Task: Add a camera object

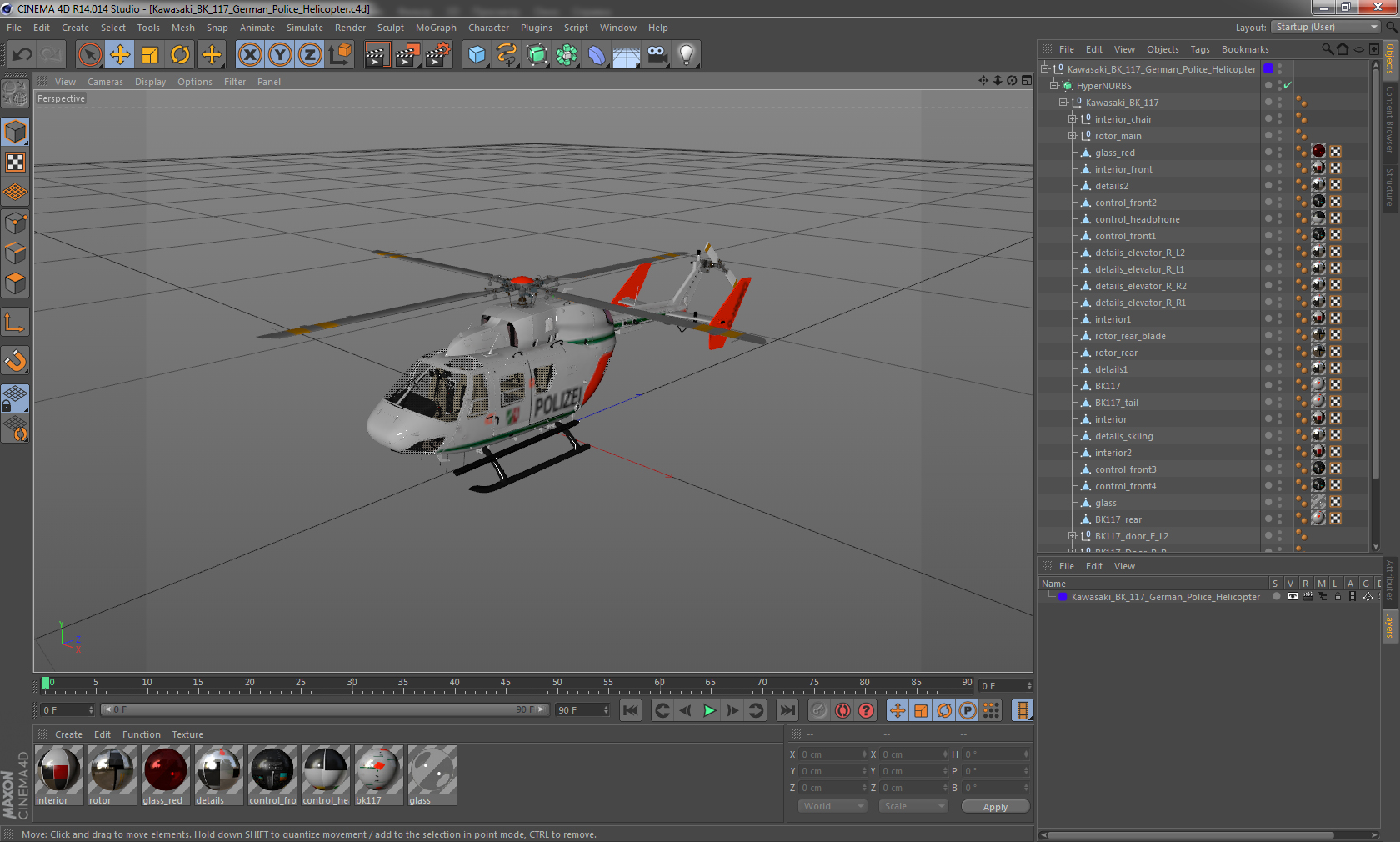Action: coord(657,55)
